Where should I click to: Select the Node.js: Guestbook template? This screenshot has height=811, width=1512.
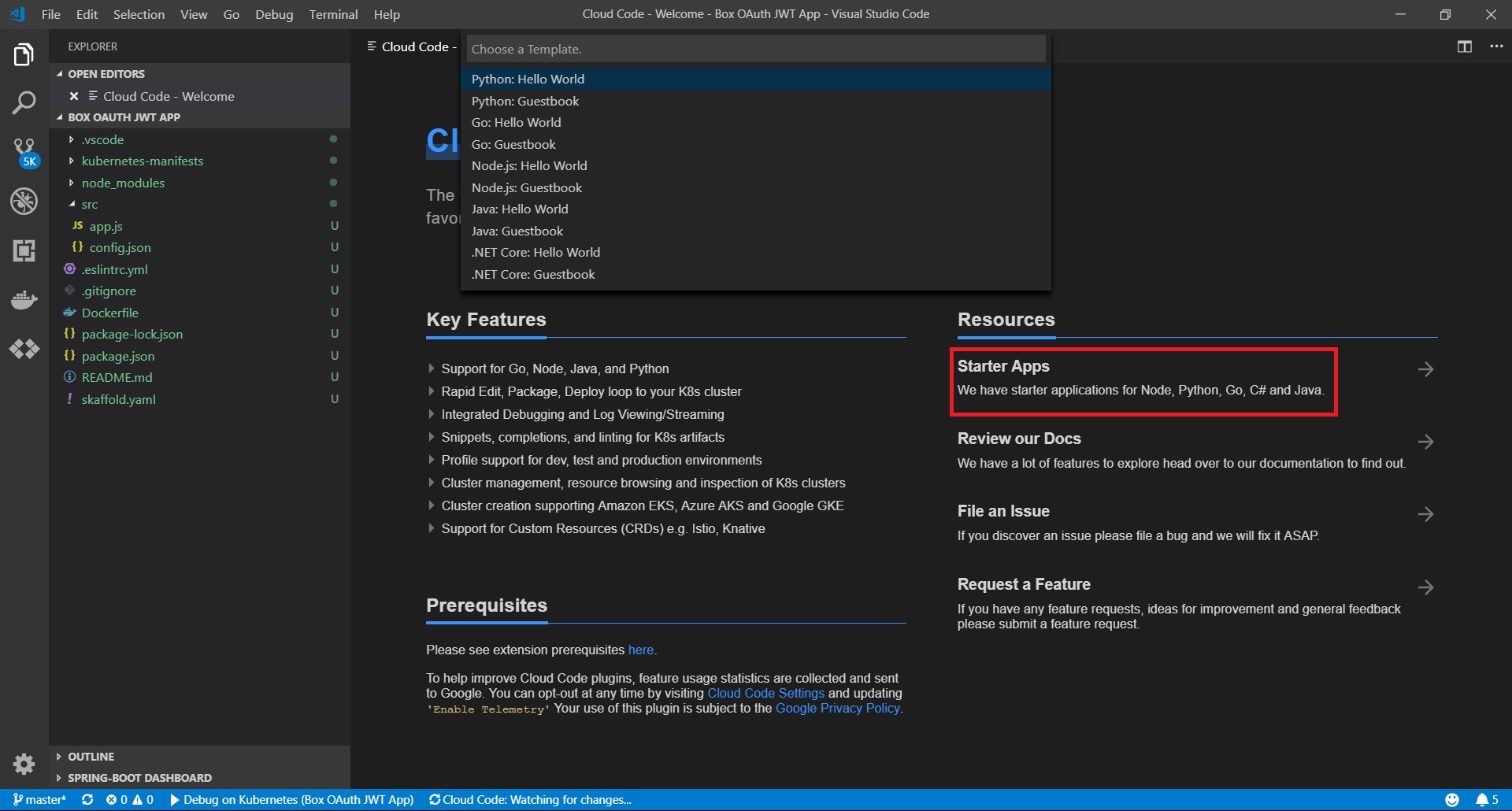[526, 187]
